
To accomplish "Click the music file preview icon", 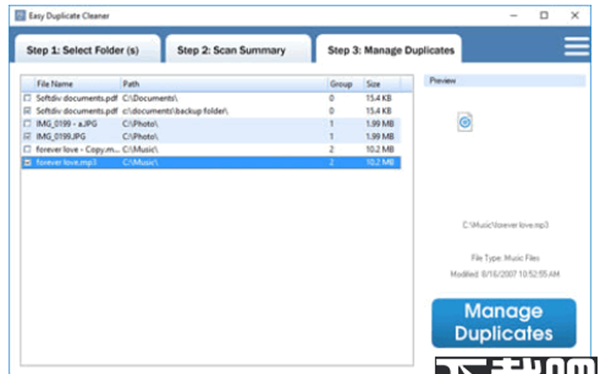I will 465,122.
